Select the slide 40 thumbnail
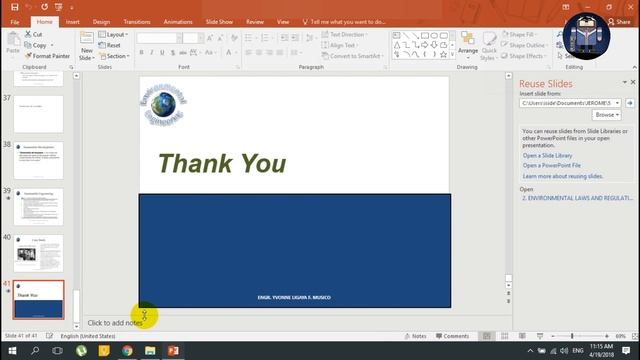 click(38, 253)
